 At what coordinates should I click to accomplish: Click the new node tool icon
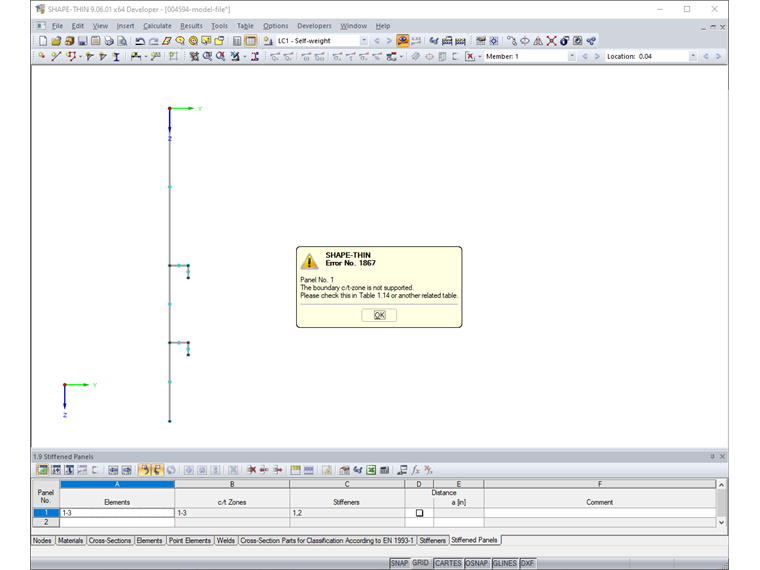click(x=42, y=57)
